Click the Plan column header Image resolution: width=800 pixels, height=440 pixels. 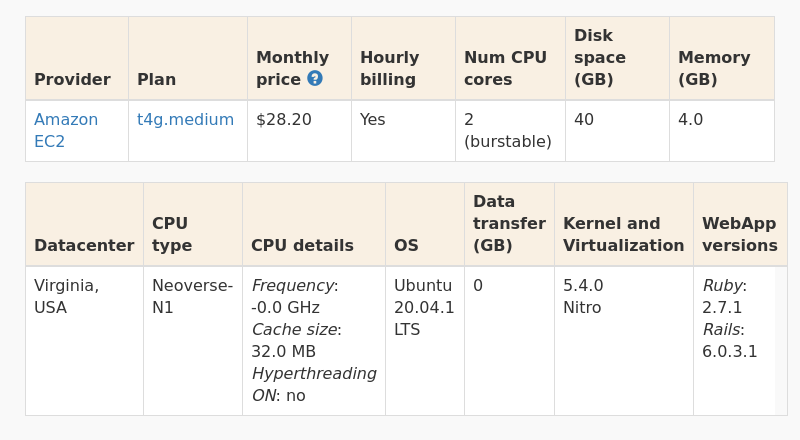tap(156, 80)
